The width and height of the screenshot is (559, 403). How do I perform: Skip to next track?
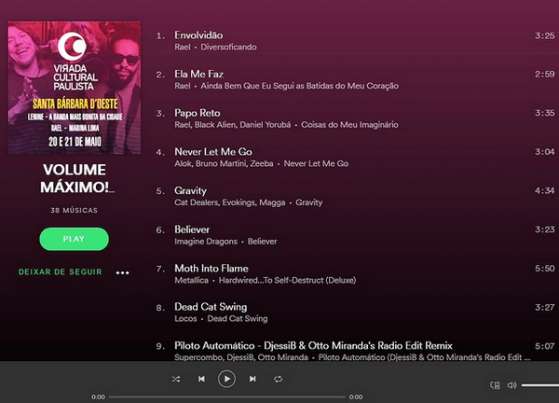click(252, 379)
